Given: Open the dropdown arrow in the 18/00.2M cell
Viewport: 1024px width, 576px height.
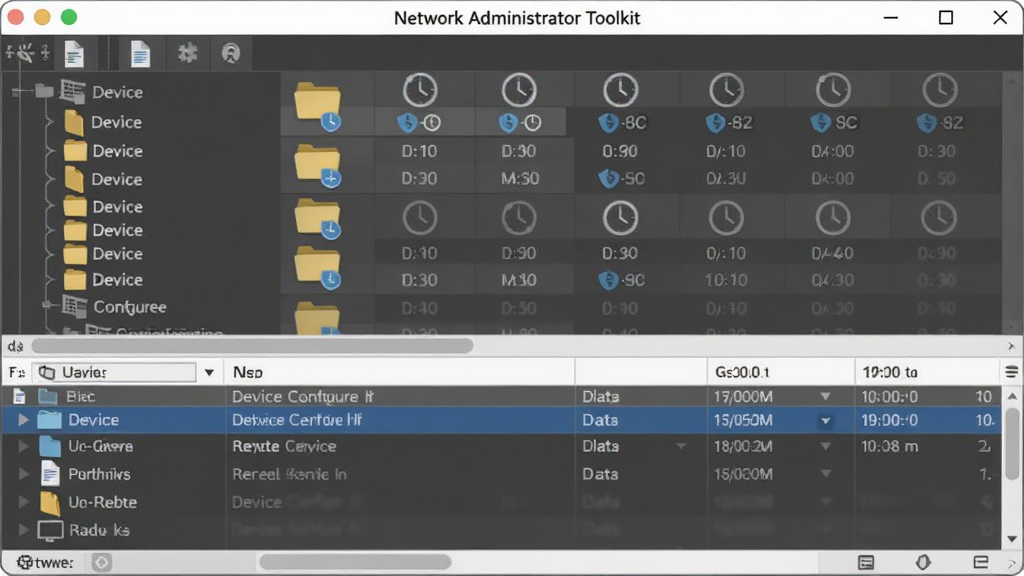Looking at the screenshot, I should [x=825, y=446].
